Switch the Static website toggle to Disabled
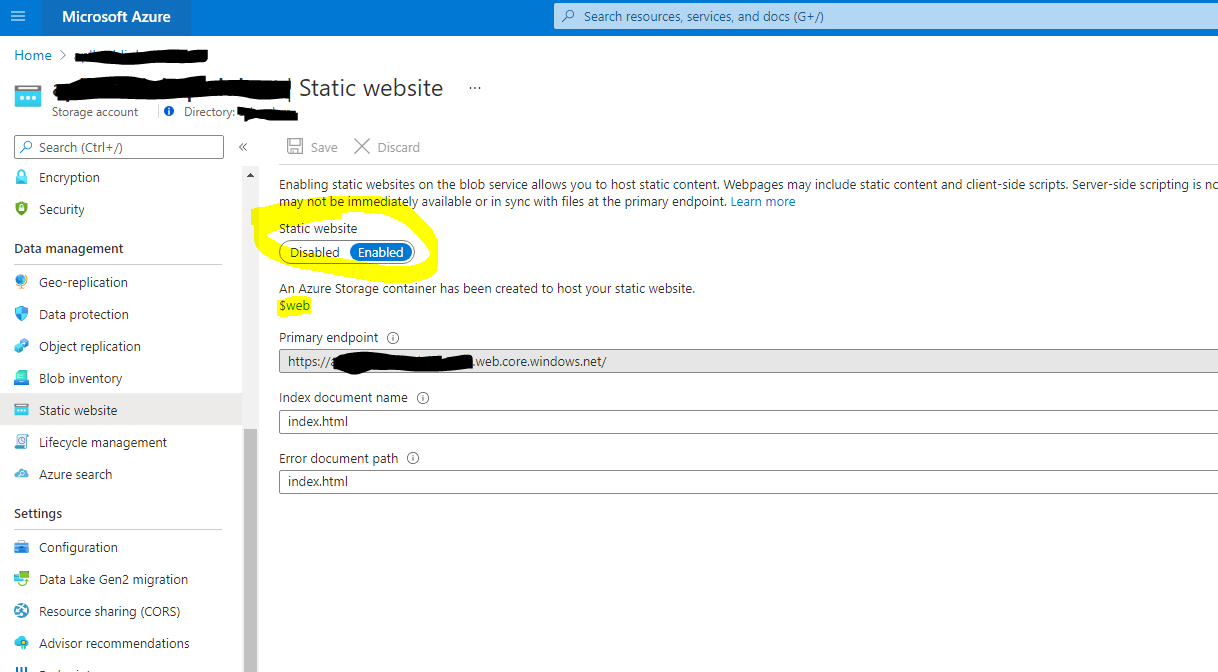Screen dimensions: 1218x672 pyautogui.click(x=314, y=252)
